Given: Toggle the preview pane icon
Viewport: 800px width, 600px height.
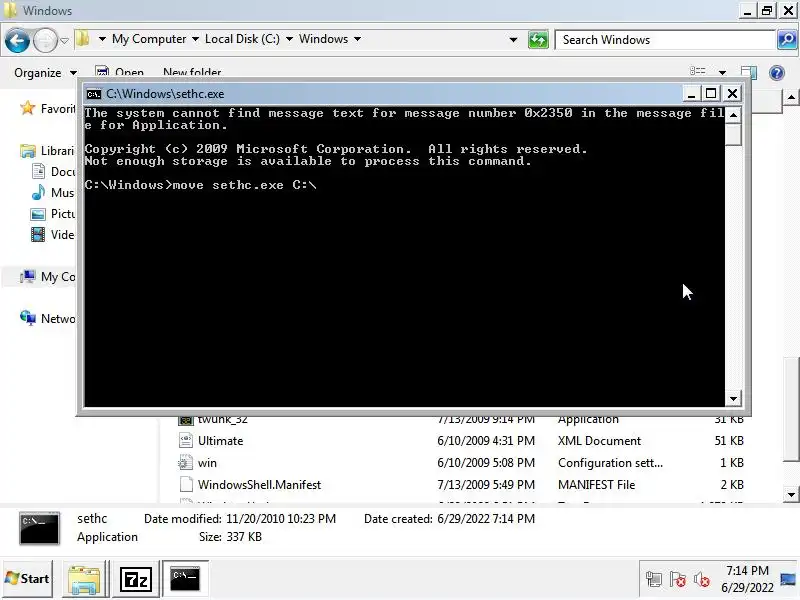Looking at the screenshot, I should point(748,72).
